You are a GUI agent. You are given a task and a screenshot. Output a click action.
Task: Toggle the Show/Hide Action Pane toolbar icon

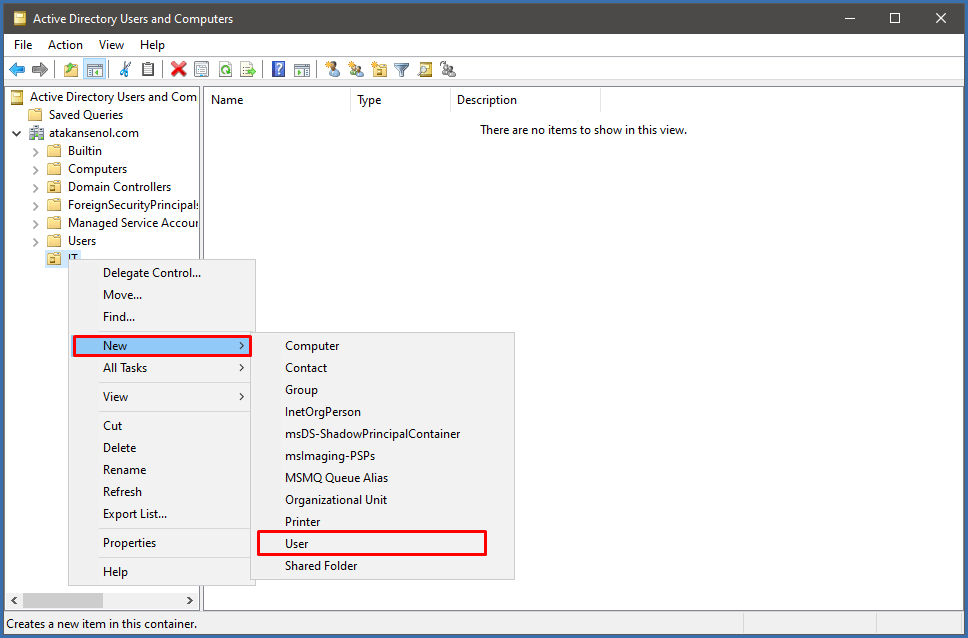[x=301, y=70]
